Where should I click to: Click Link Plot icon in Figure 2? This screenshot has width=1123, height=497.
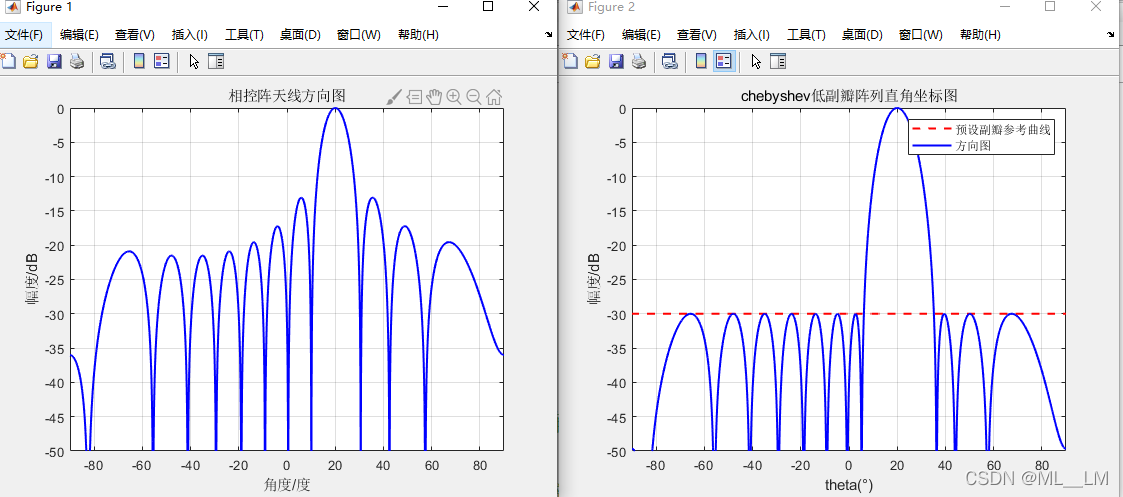coord(670,61)
